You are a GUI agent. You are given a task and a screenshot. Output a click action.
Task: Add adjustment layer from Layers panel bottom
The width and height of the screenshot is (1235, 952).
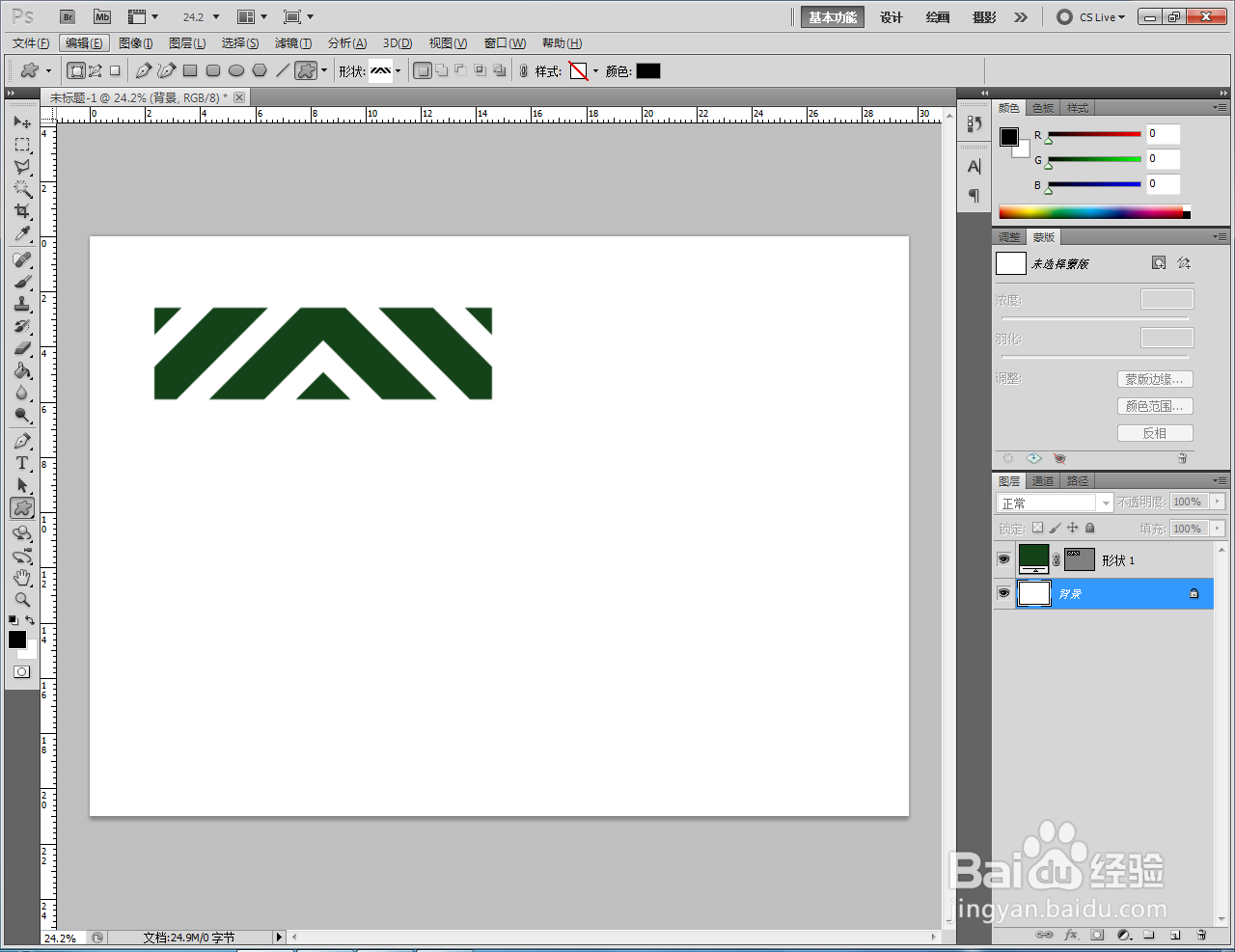1123,935
